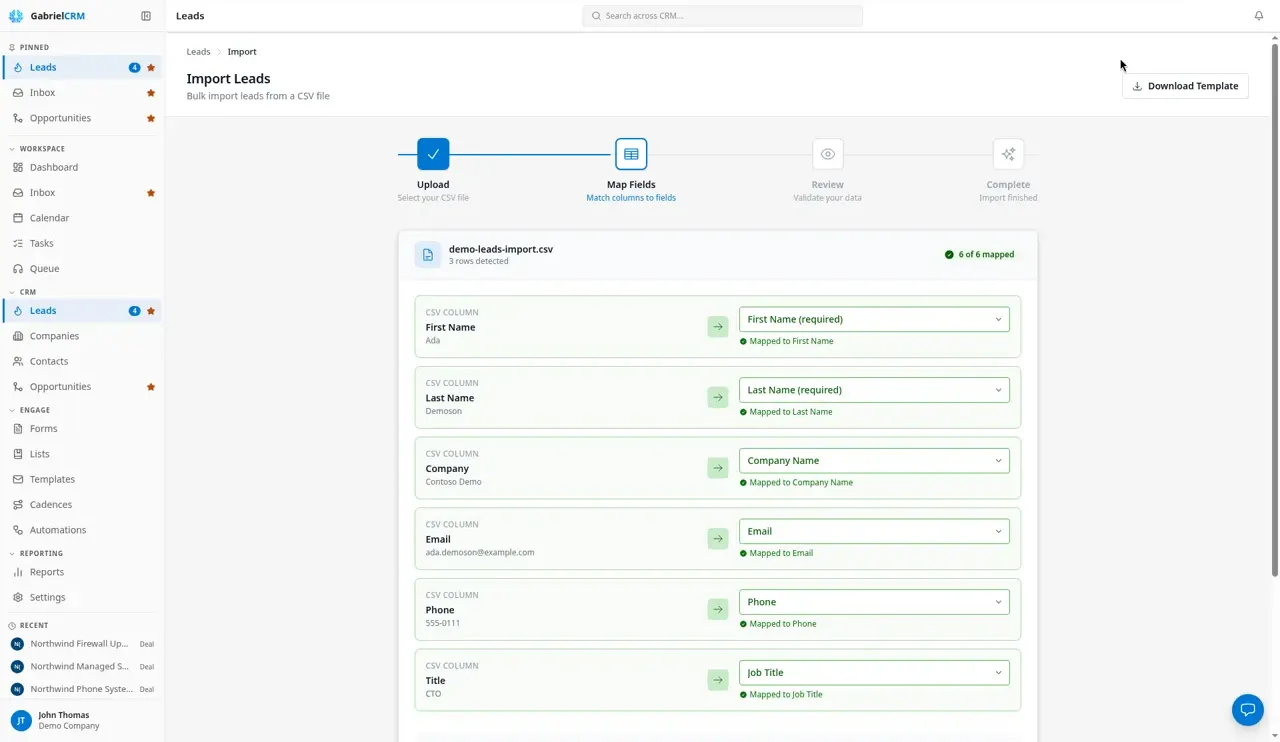The height and width of the screenshot is (742, 1280).
Task: Open the Queue item with headset icon
Action: pyautogui.click(x=82, y=268)
